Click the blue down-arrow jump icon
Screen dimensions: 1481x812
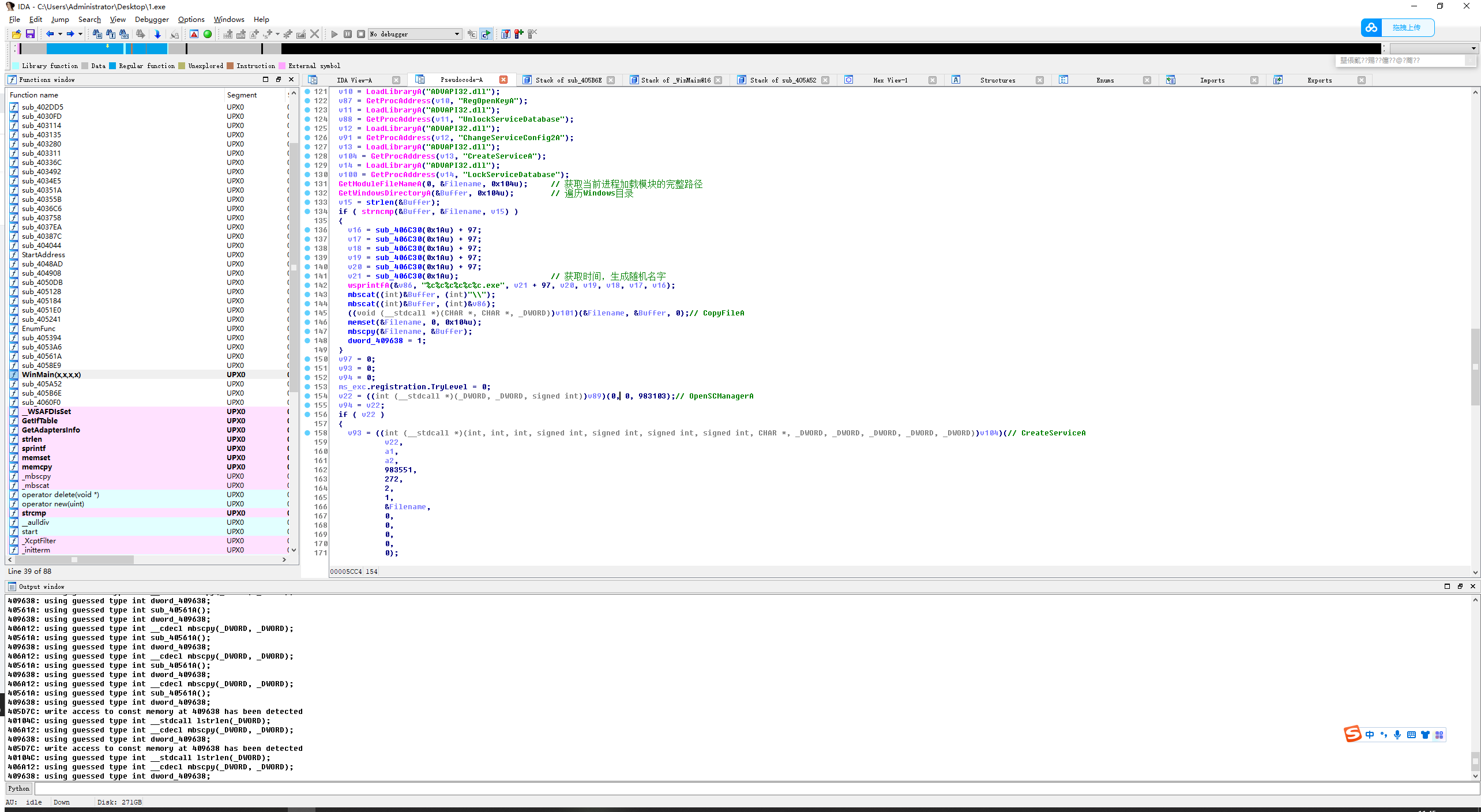(157, 34)
